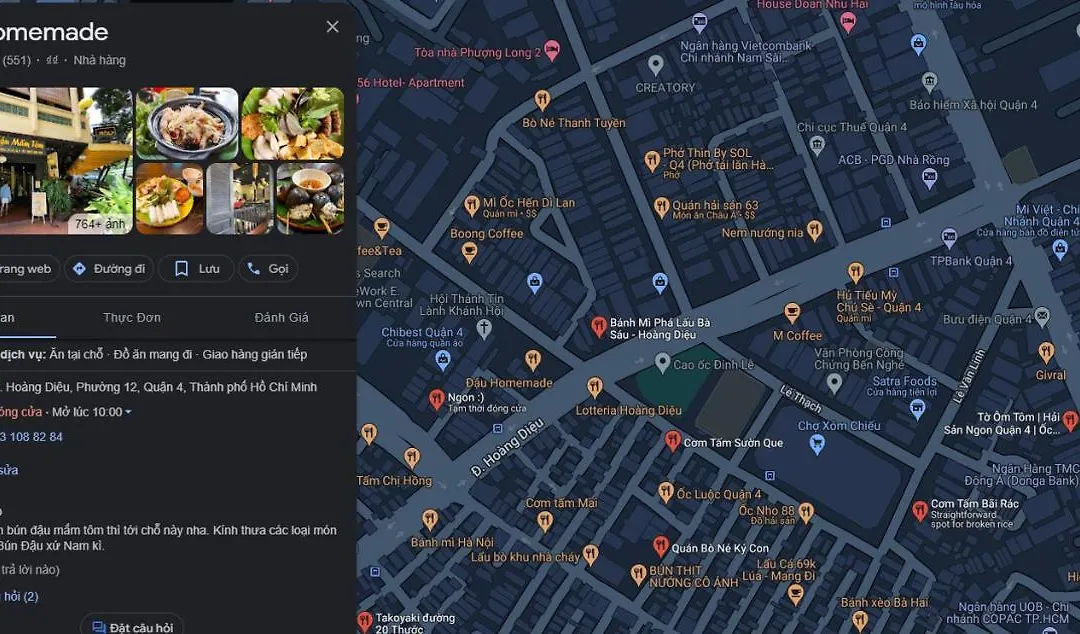Click the phone number ending in 108 82 84
Screen dimensions: 1080x634
click(32, 437)
